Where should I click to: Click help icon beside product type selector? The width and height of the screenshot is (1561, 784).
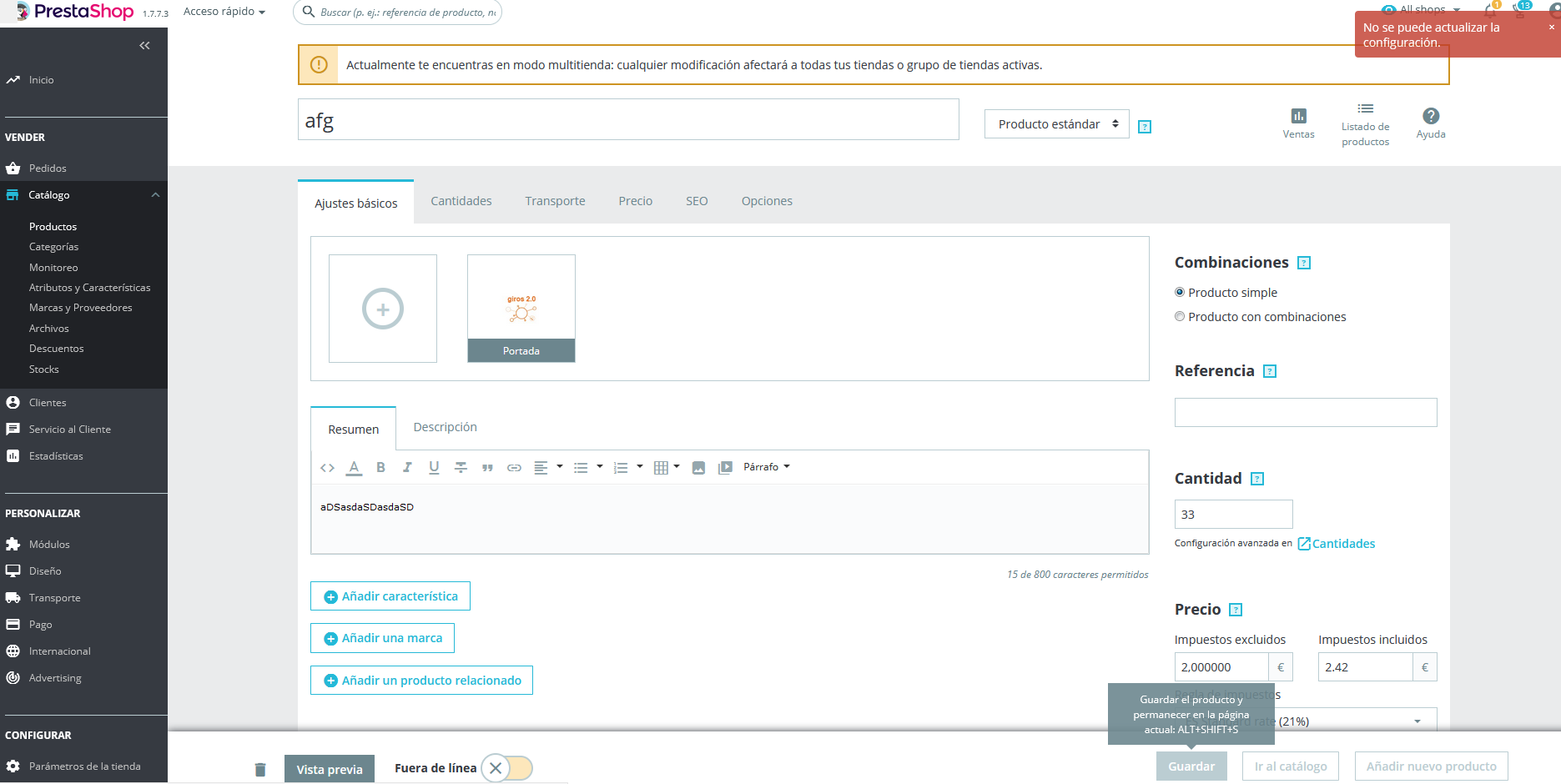[x=1145, y=127]
